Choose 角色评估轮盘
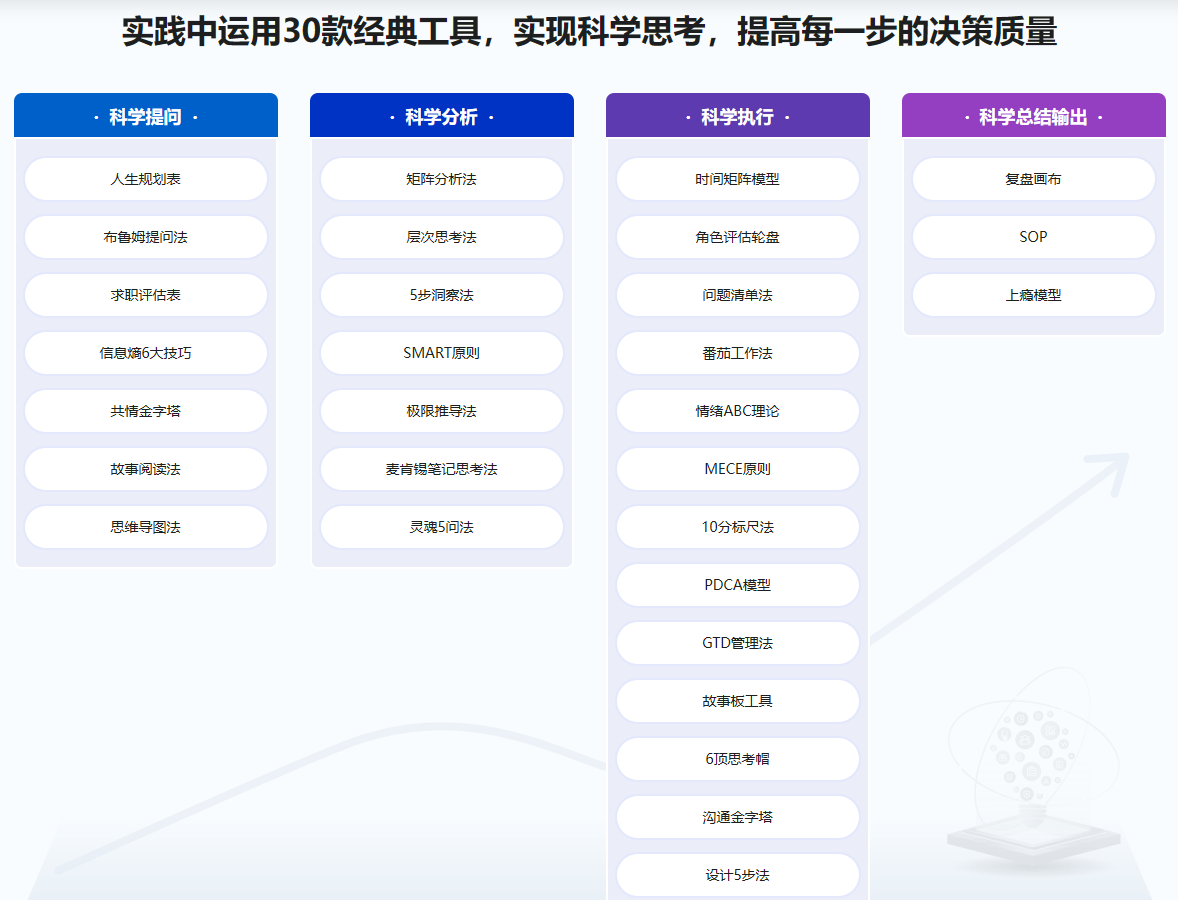Viewport: 1178px width, 900px height. click(738, 237)
